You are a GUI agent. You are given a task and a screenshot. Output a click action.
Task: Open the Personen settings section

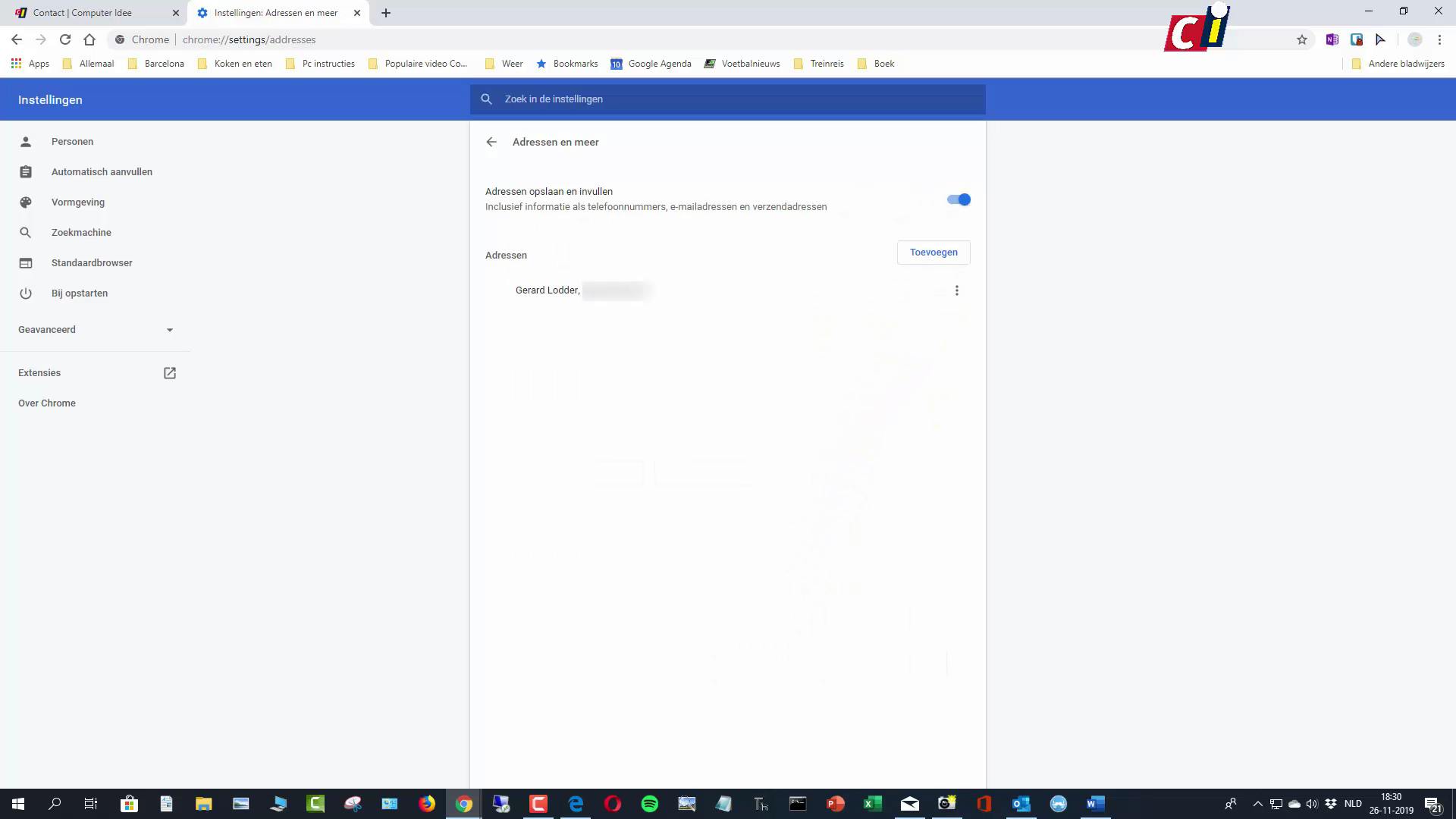(72, 141)
